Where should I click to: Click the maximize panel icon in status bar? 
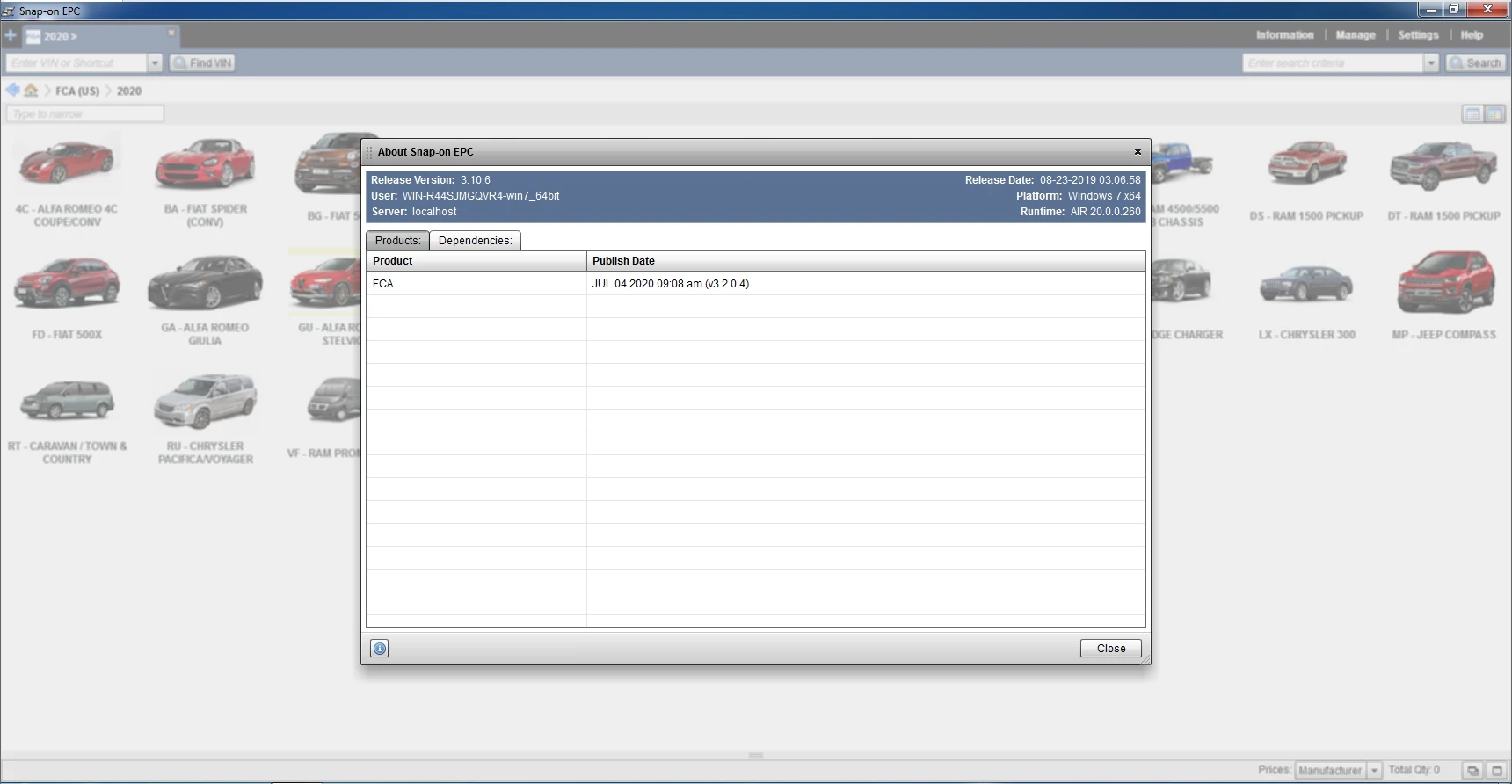click(x=1496, y=771)
